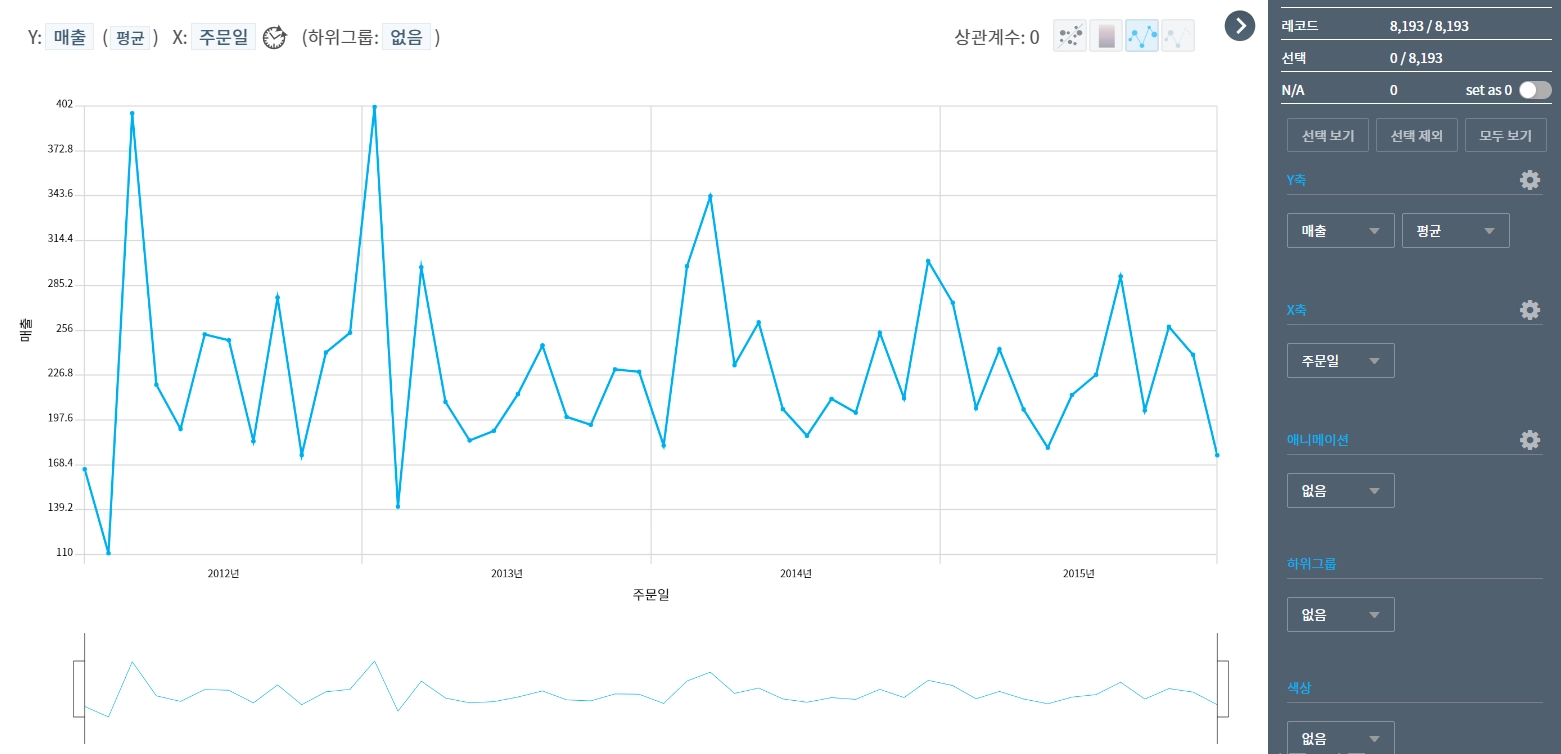Screen dimensions: 1561x754
Task: Click the 선택 보기 button
Action: (x=1328, y=135)
